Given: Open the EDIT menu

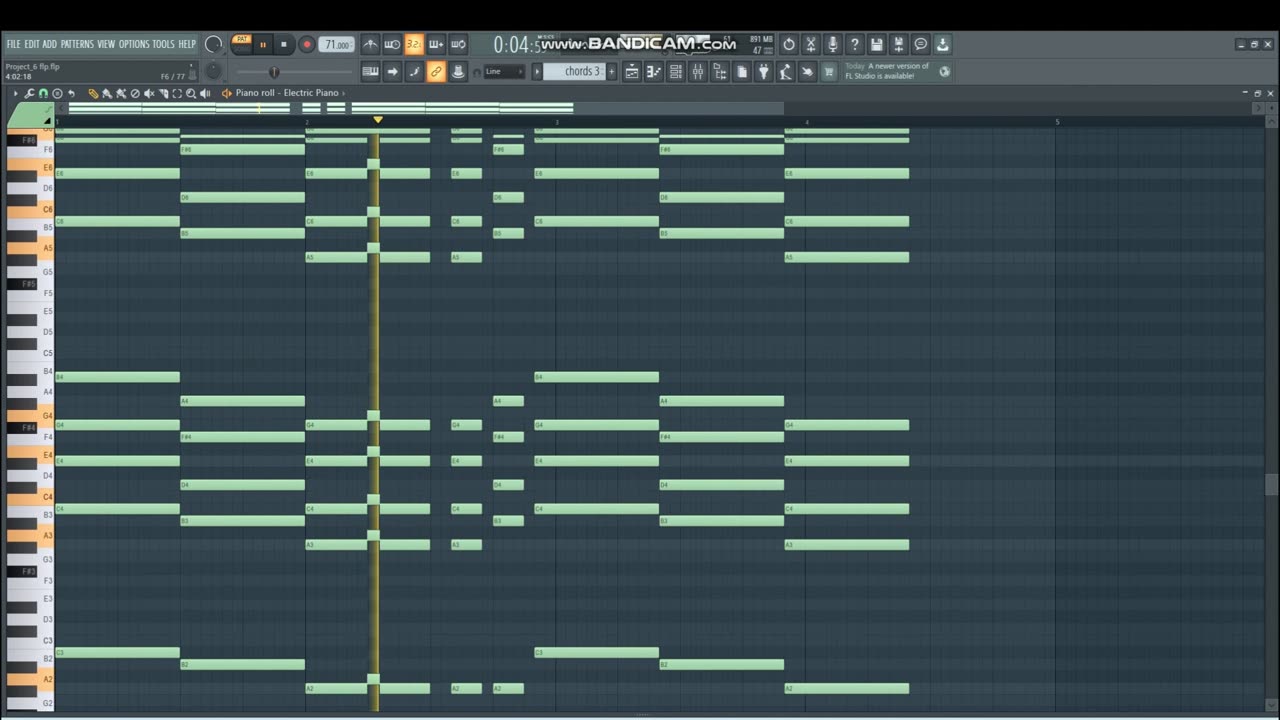Looking at the screenshot, I should point(32,44).
